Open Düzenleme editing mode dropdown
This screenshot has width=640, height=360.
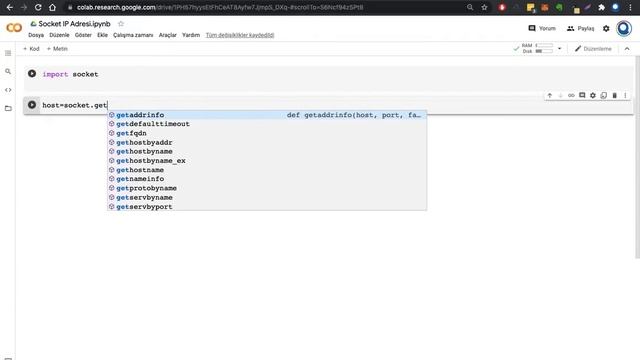593,49
